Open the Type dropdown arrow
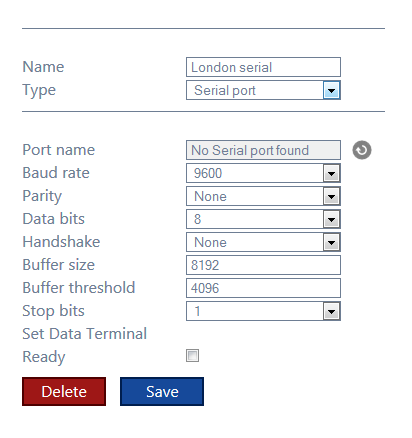The image size is (412, 438). (x=331, y=90)
